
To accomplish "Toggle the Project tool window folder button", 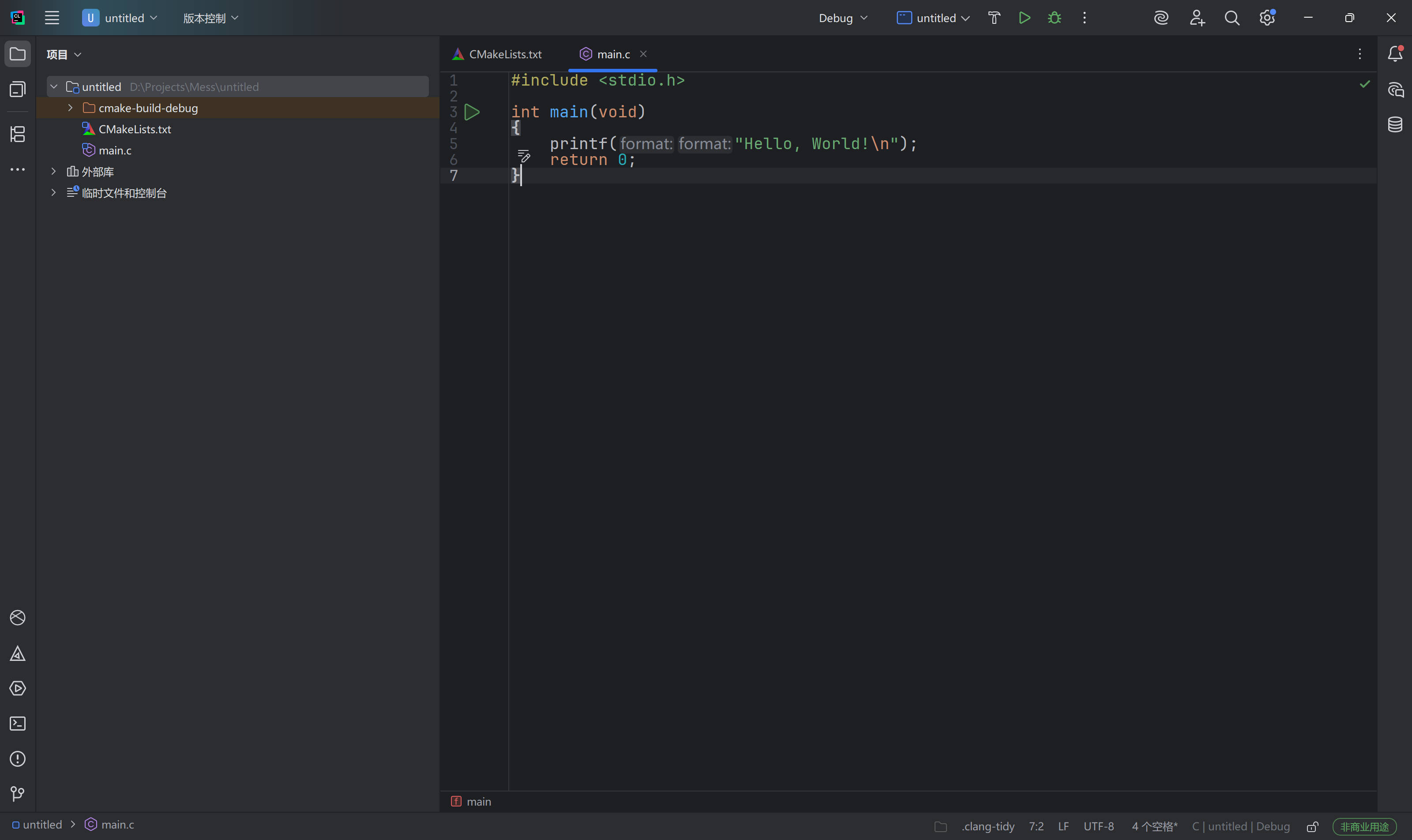I will [x=18, y=54].
